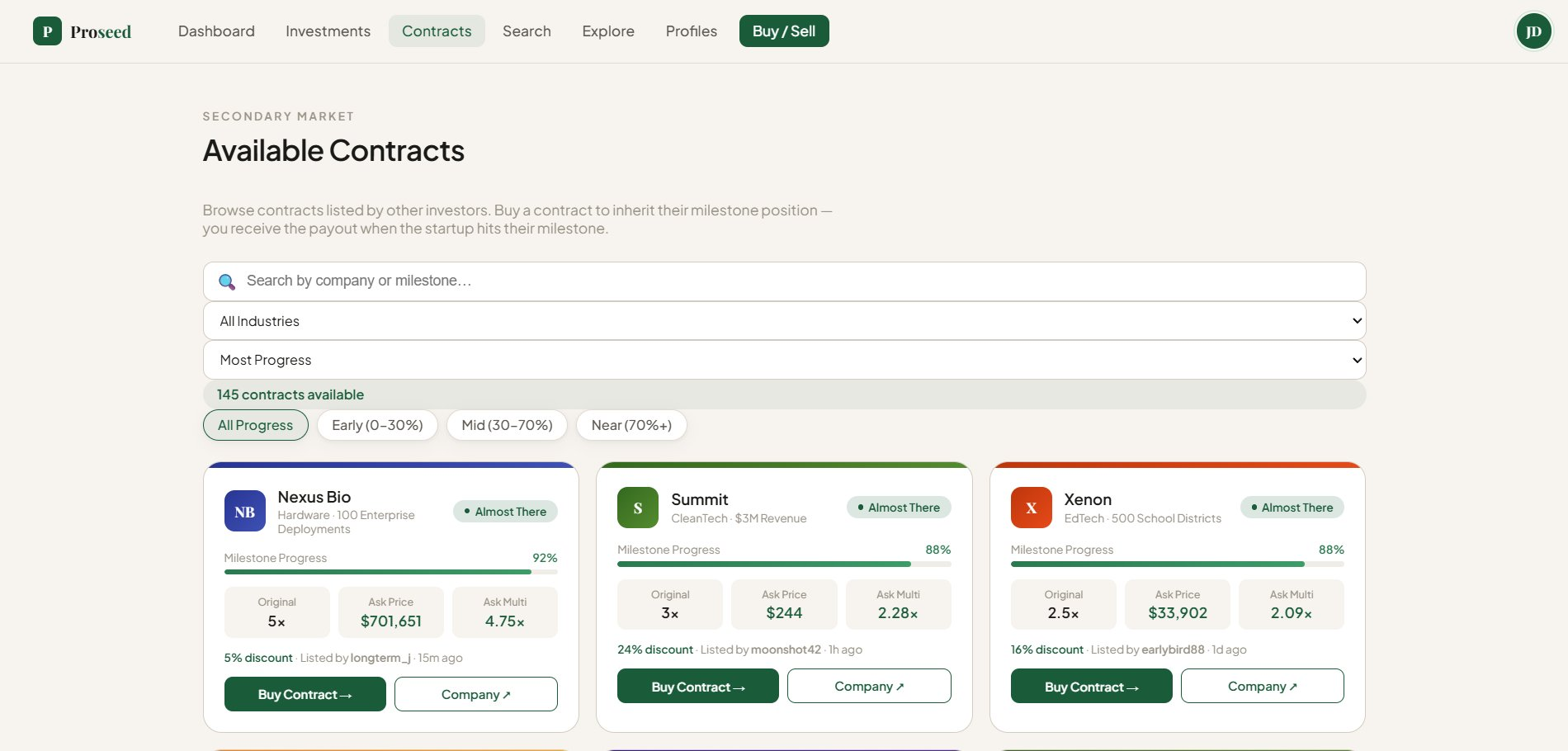Click the 16% discount text
This screenshot has height=751, width=1568.
pos(1047,649)
